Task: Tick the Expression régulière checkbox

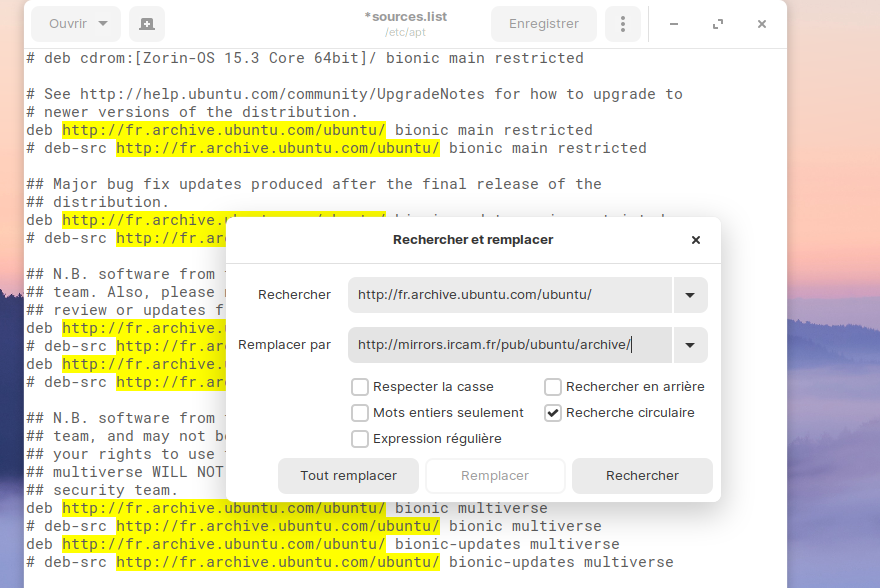Action: [x=360, y=439]
